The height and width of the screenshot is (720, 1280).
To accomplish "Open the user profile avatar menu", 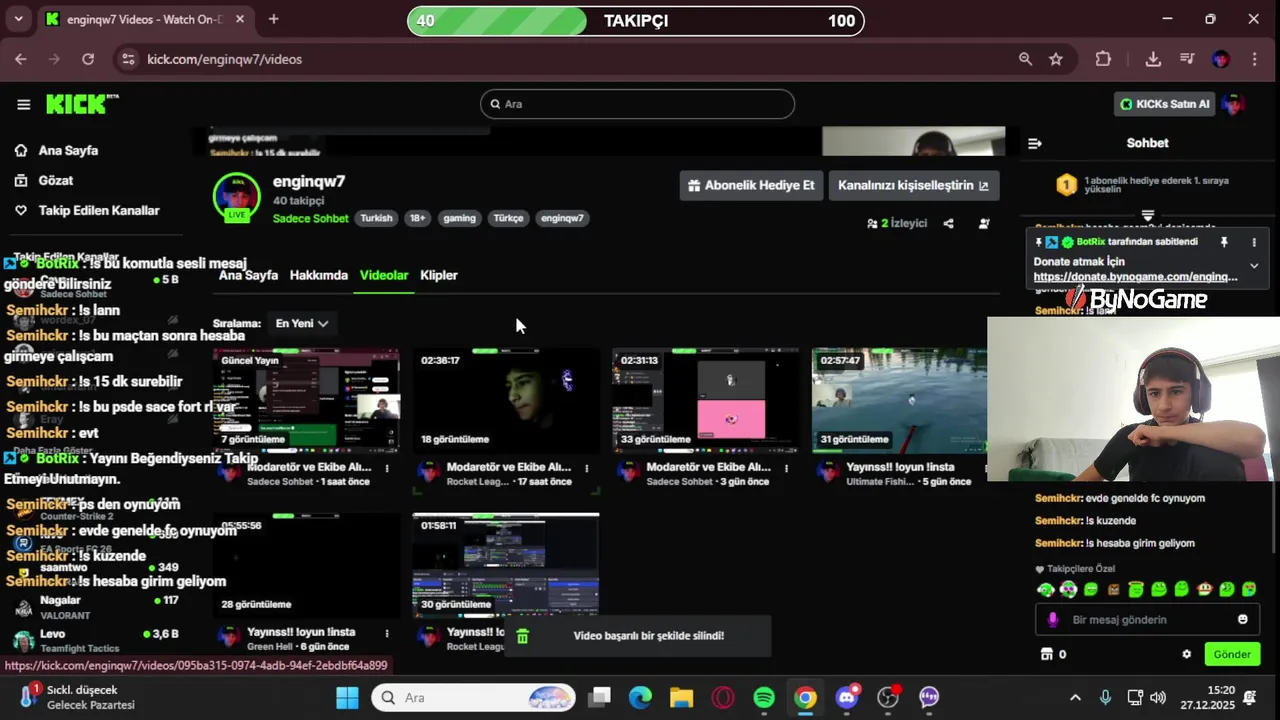I will tap(1233, 104).
